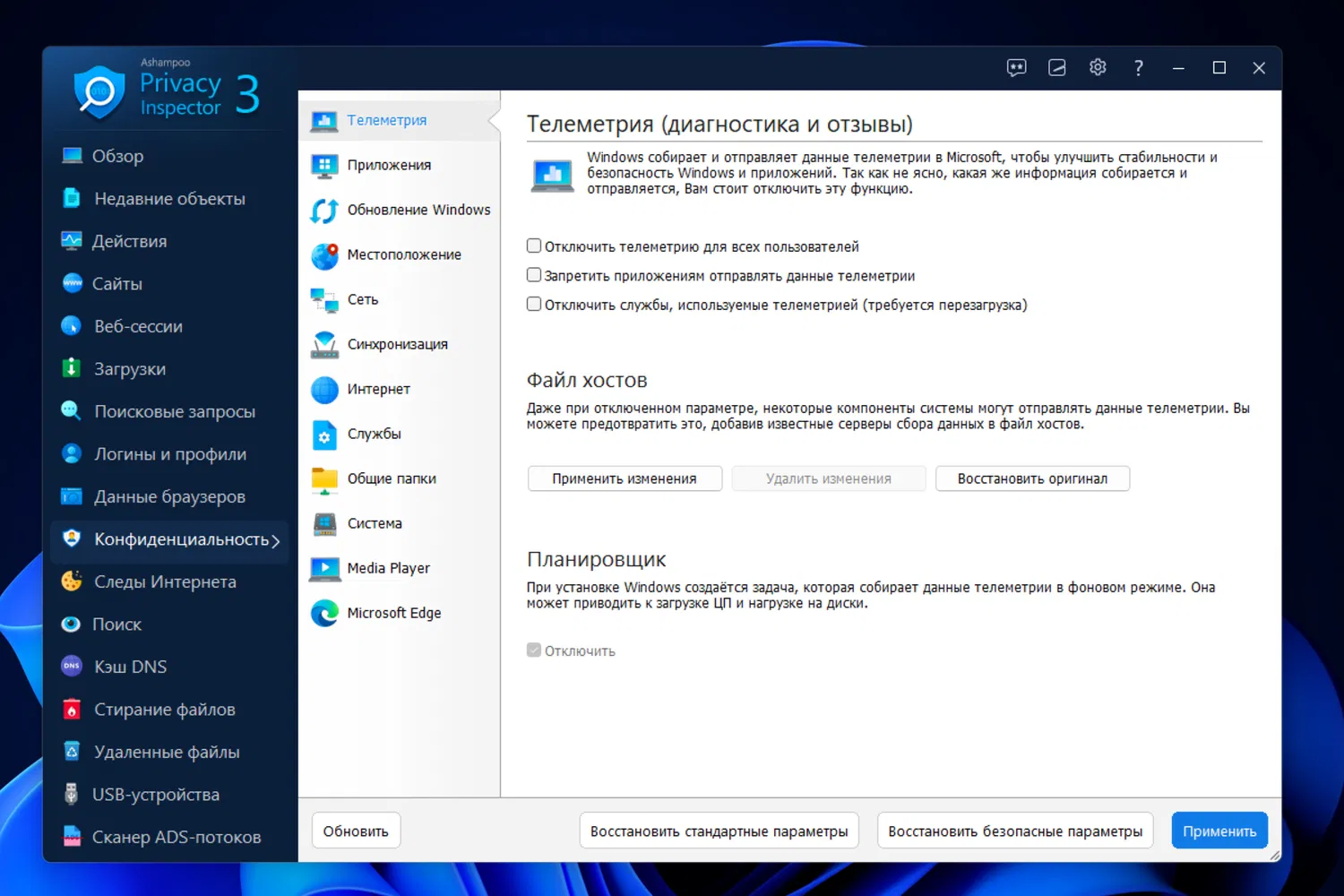Expand Конфиденциальность chevron arrow
This screenshot has height=896, width=1344.
(x=276, y=541)
